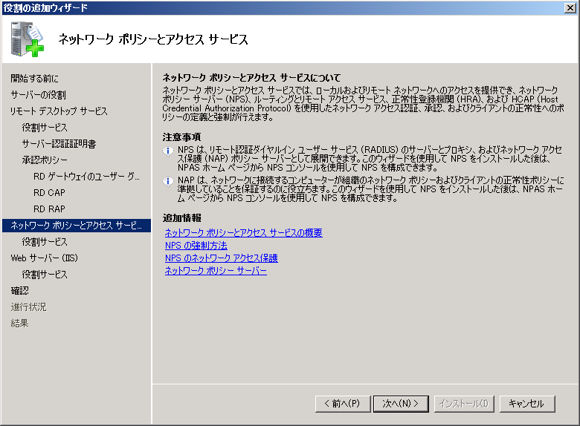Select 役割サービス under リモート デスクトップ サービス
580x426 pixels.
pos(44,128)
